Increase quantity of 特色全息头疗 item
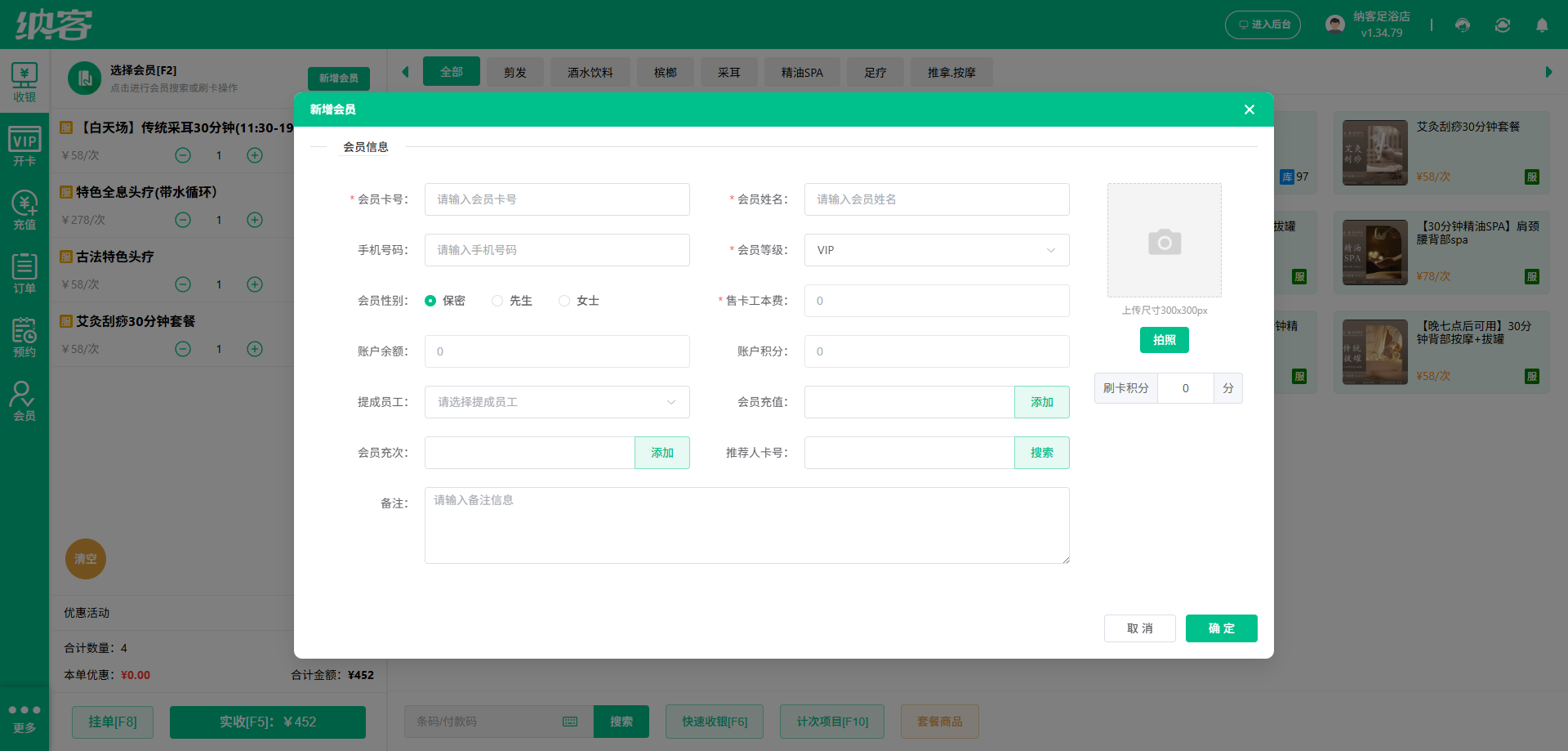This screenshot has height=751, width=1568. [x=255, y=220]
